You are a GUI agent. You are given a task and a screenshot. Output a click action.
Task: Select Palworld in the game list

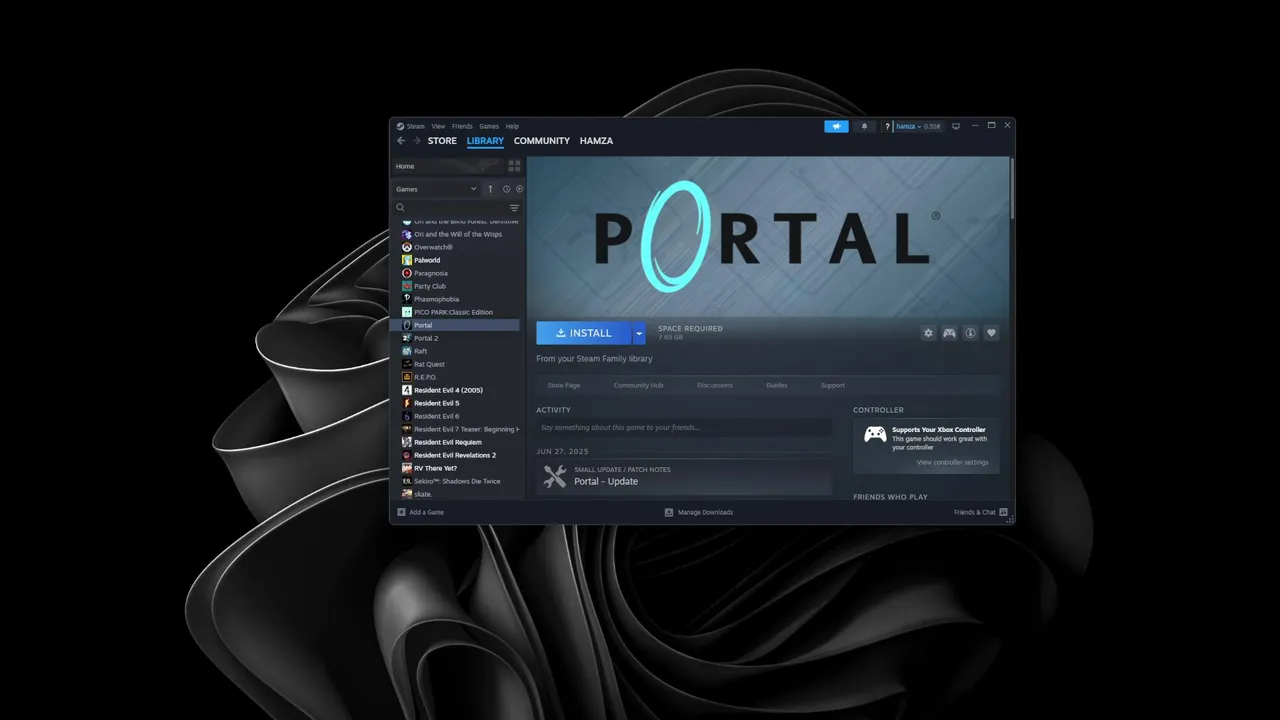tap(427, 260)
